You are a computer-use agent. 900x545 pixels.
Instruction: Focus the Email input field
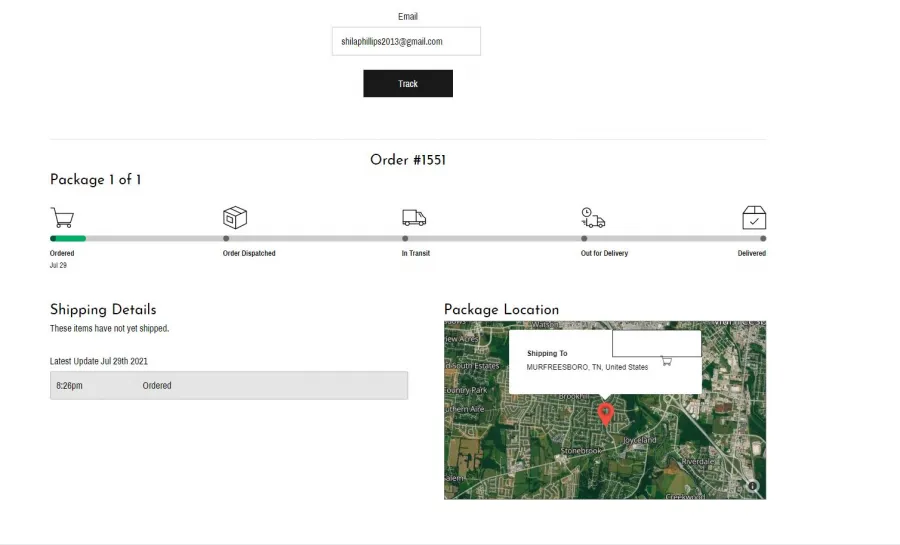point(406,41)
